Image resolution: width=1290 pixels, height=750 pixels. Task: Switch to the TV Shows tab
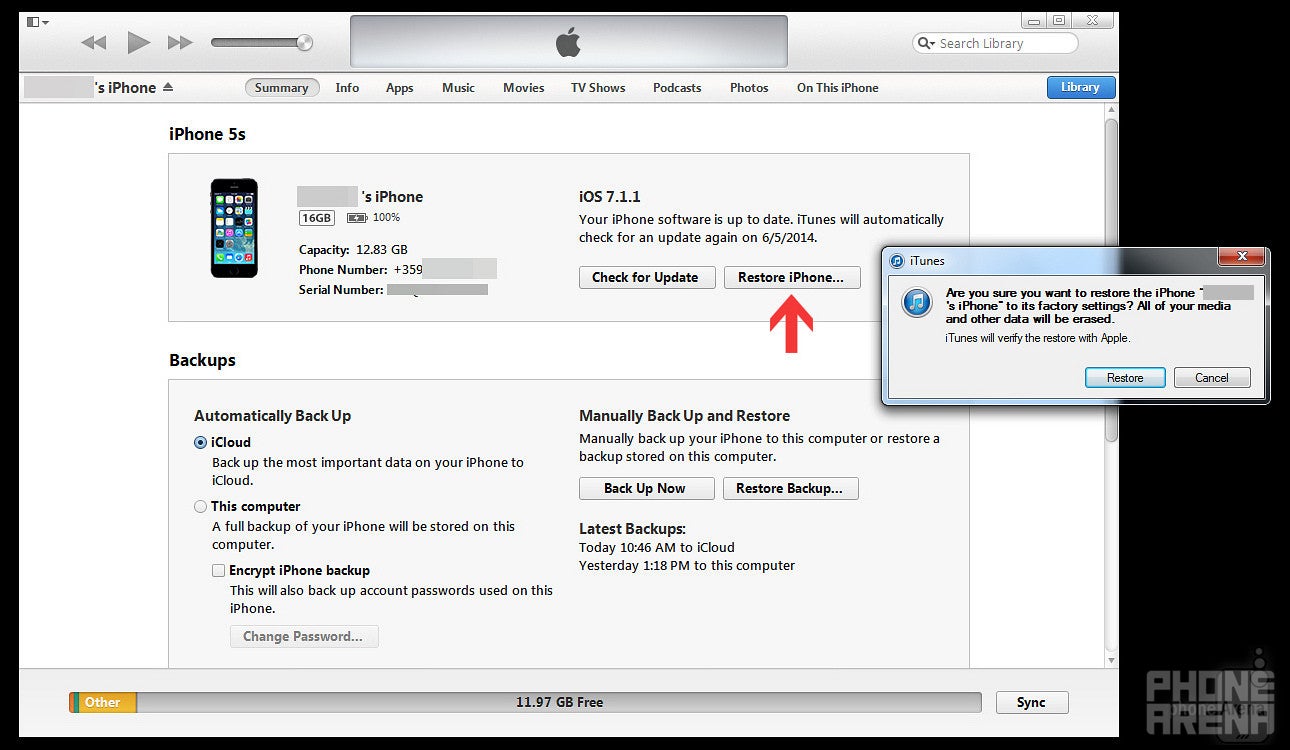(598, 88)
